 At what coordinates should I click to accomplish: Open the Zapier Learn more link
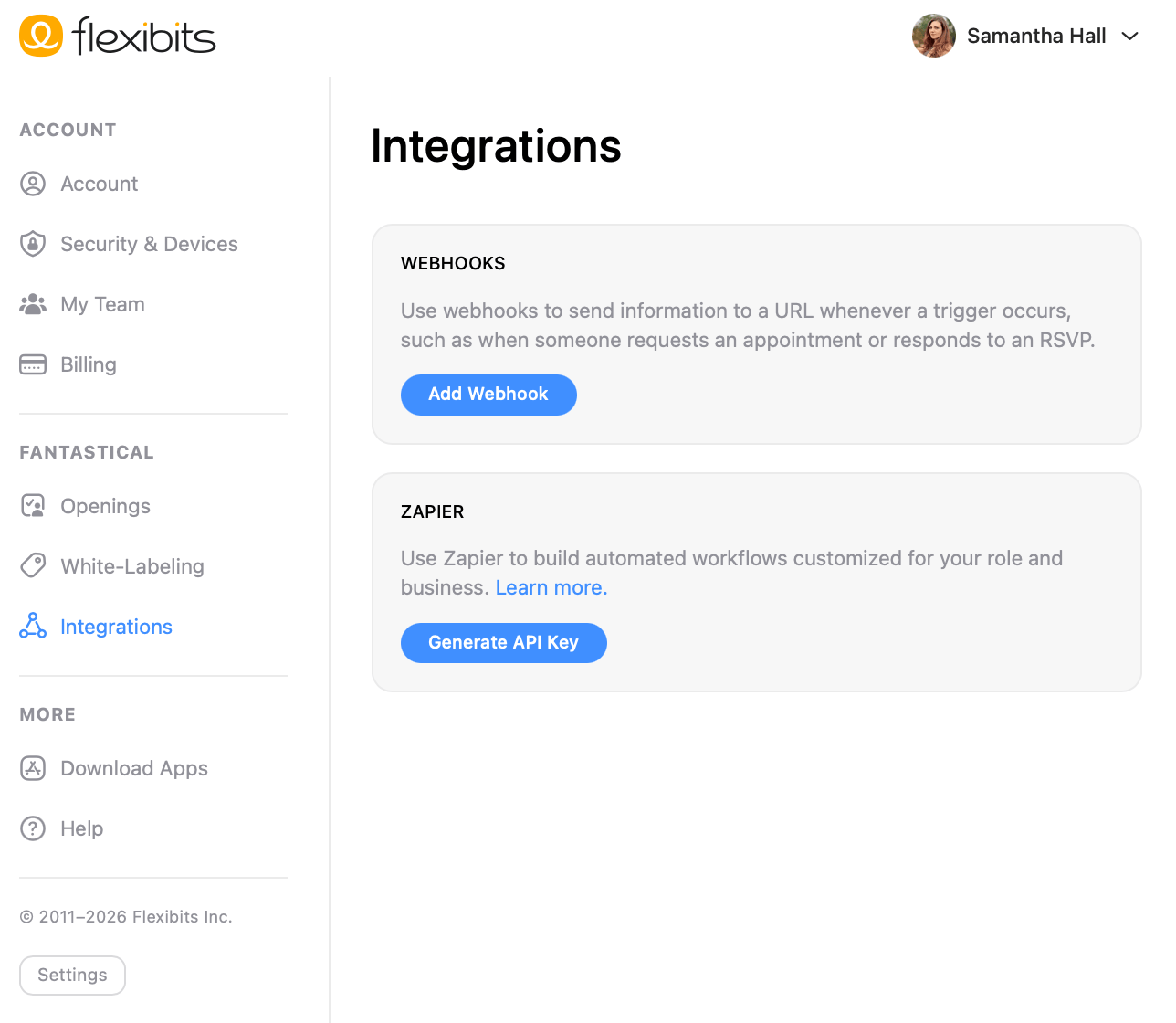(x=551, y=587)
